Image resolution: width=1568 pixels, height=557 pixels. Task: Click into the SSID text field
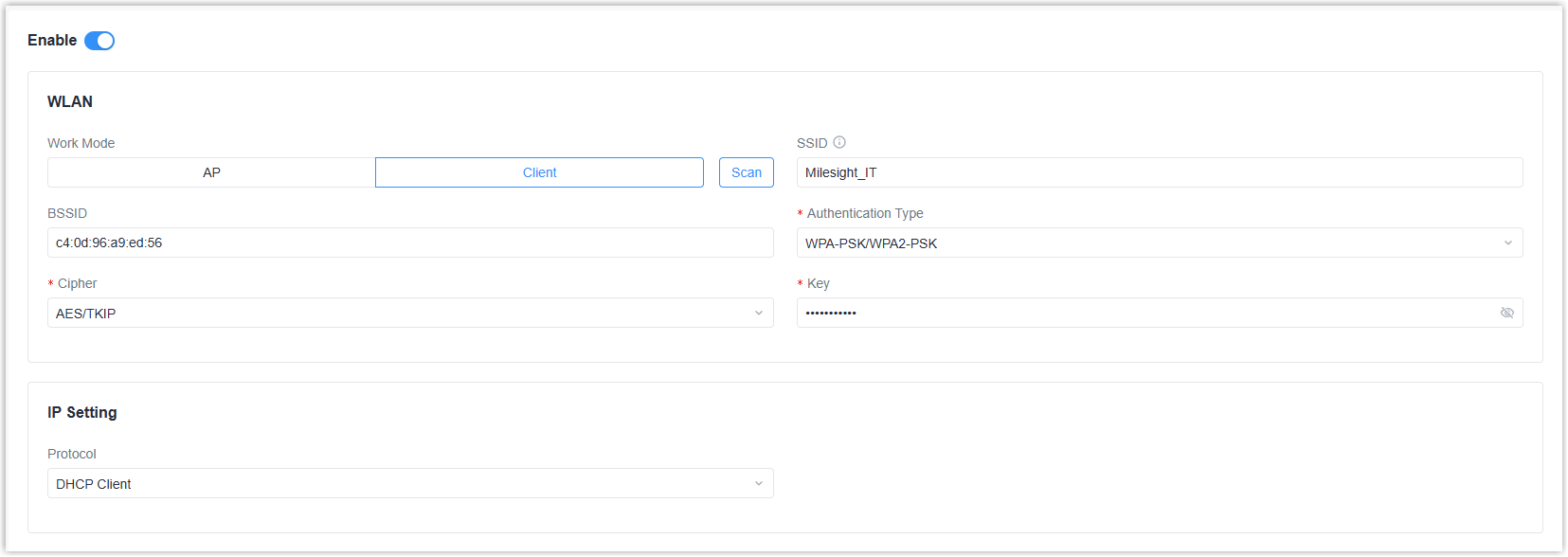(1159, 173)
